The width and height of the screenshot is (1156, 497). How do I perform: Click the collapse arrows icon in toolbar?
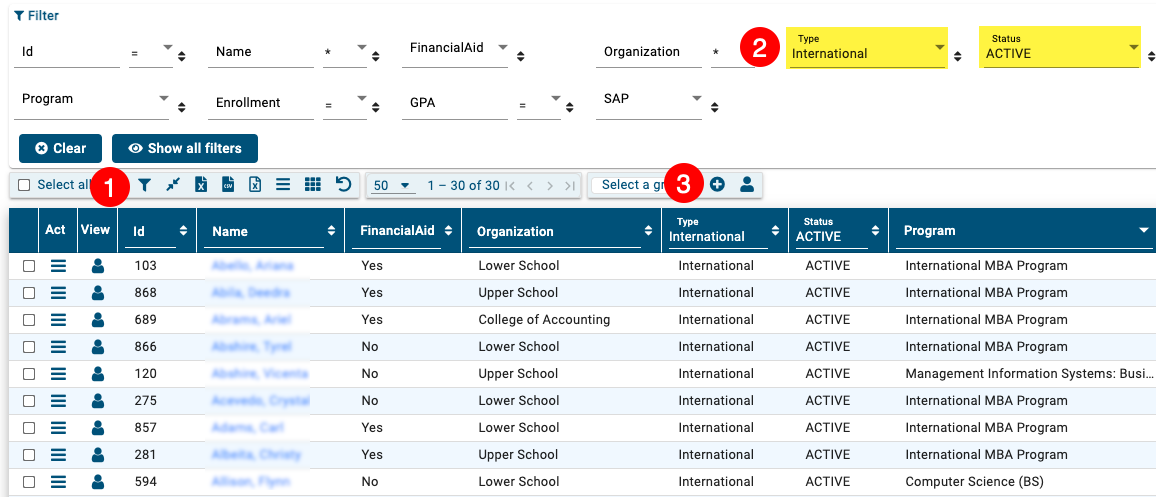click(173, 185)
